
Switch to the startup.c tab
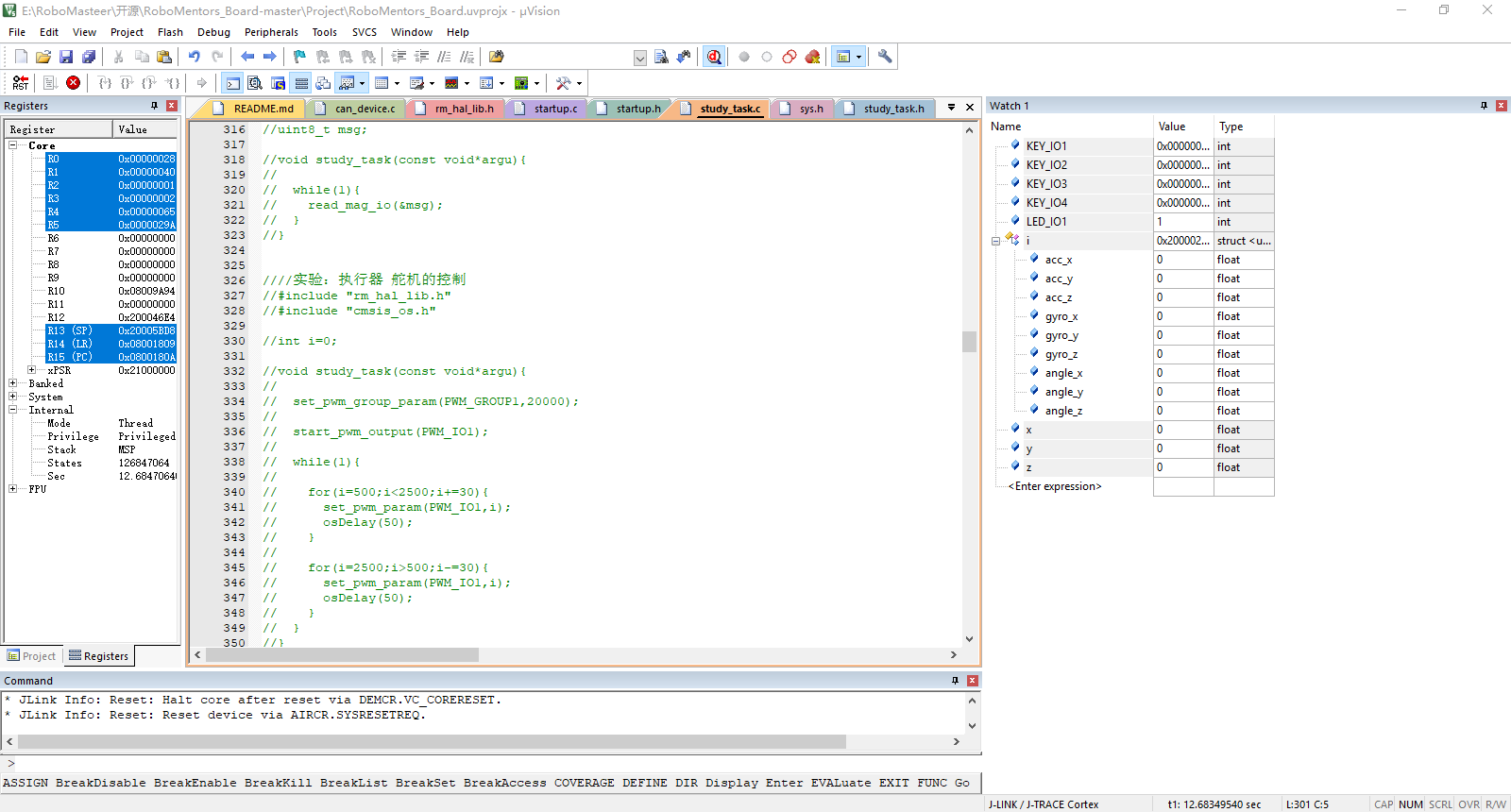546,109
